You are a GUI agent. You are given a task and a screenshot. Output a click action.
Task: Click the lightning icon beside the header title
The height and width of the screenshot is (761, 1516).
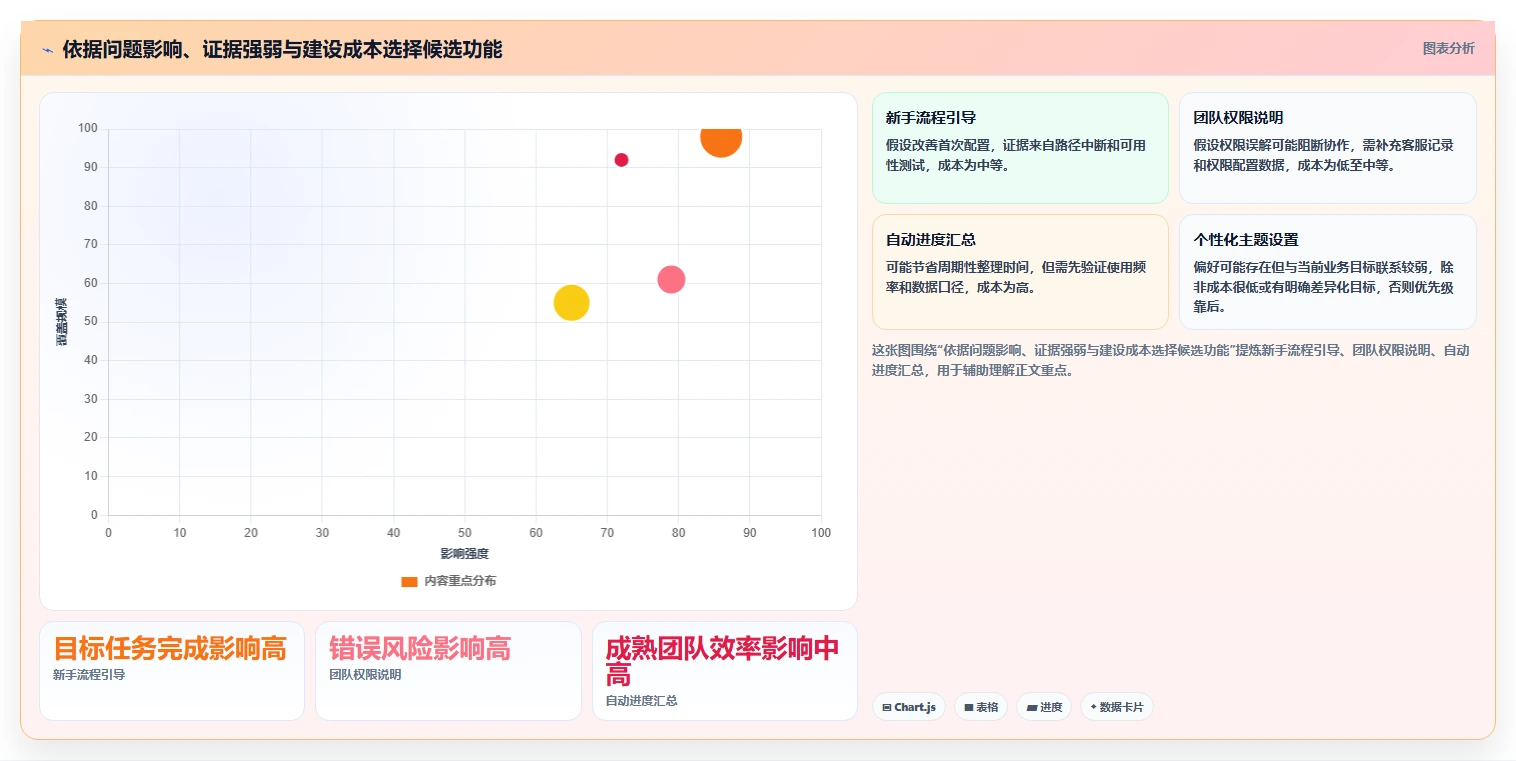click(x=47, y=50)
